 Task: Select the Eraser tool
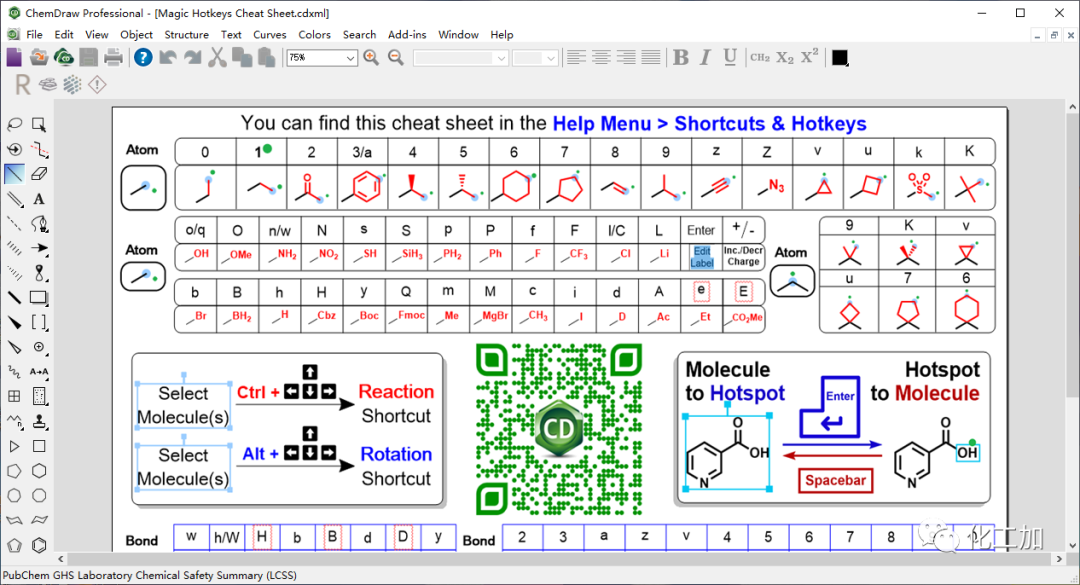[39, 174]
